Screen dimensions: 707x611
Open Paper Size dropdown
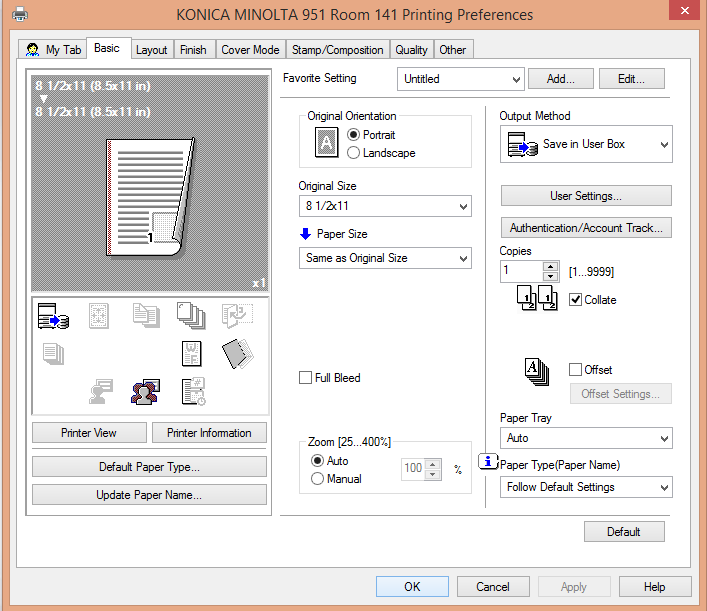[385, 258]
